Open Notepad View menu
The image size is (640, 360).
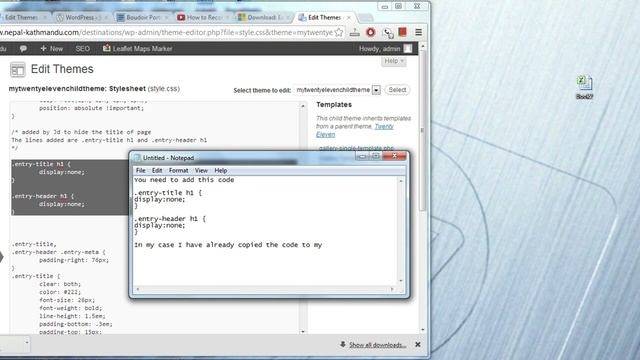[201, 171]
